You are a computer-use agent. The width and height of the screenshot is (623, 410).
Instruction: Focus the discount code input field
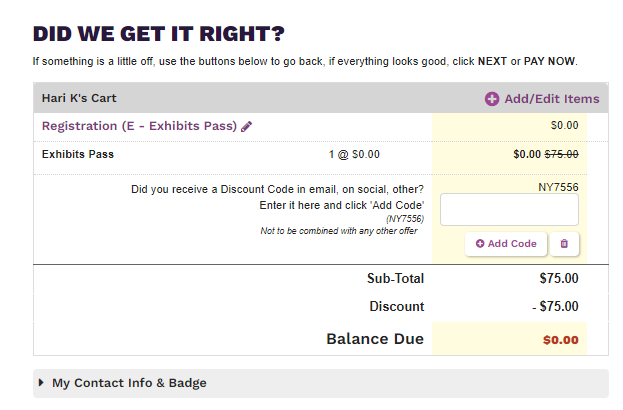509,210
